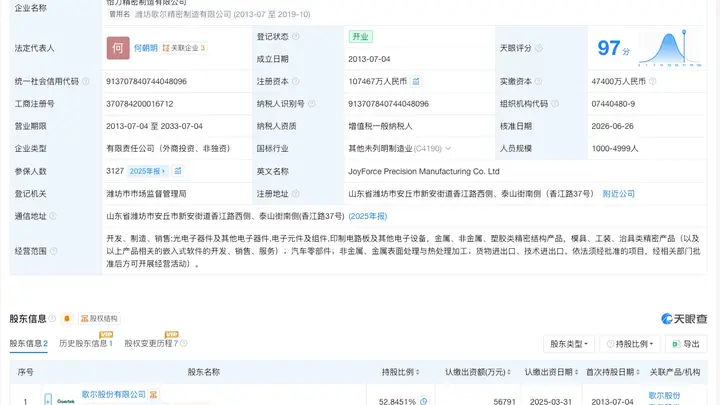Click the 1000-4999人 staff size value
The width and height of the screenshot is (720, 405).
click(x=615, y=148)
